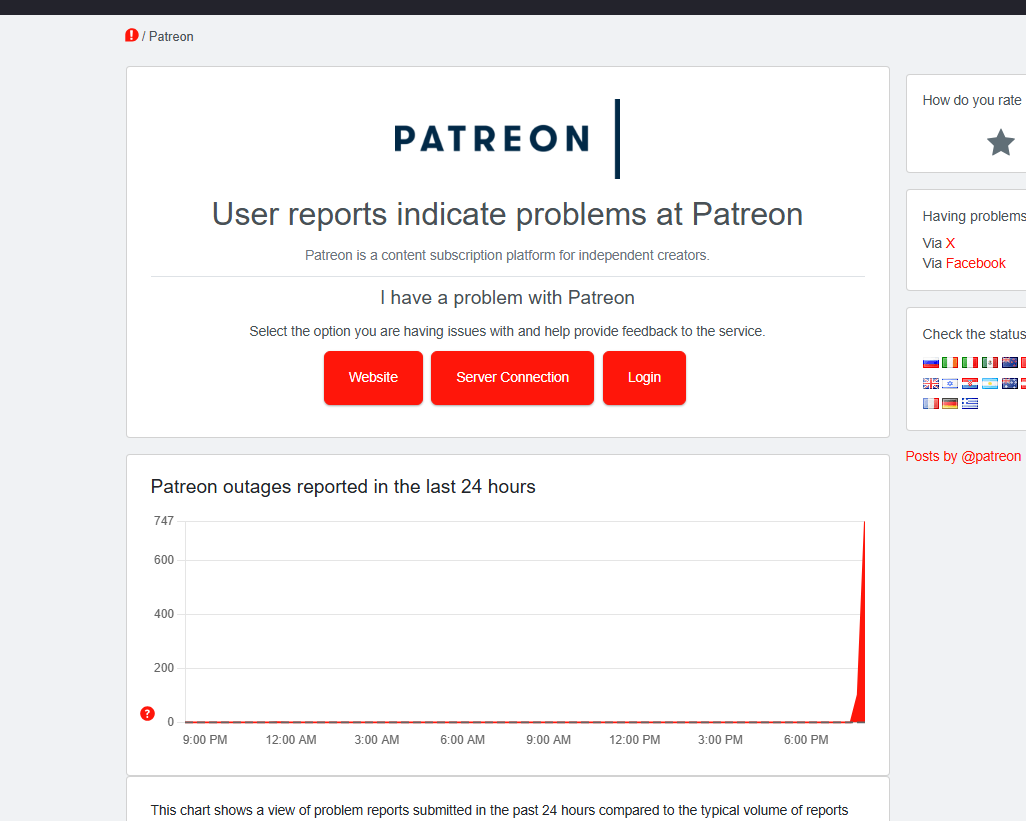Open Posts by @patreon link
Viewport: 1026px width, 821px height.
point(963,457)
